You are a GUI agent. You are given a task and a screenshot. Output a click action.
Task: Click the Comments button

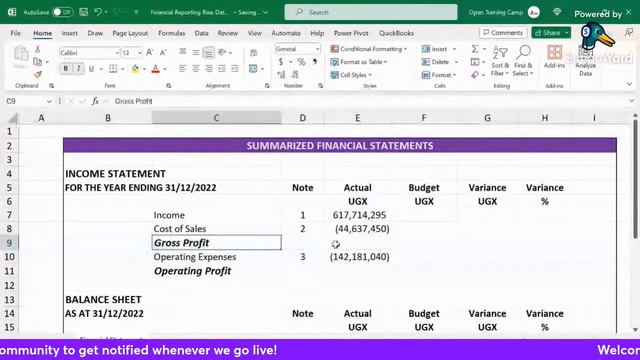503,33
